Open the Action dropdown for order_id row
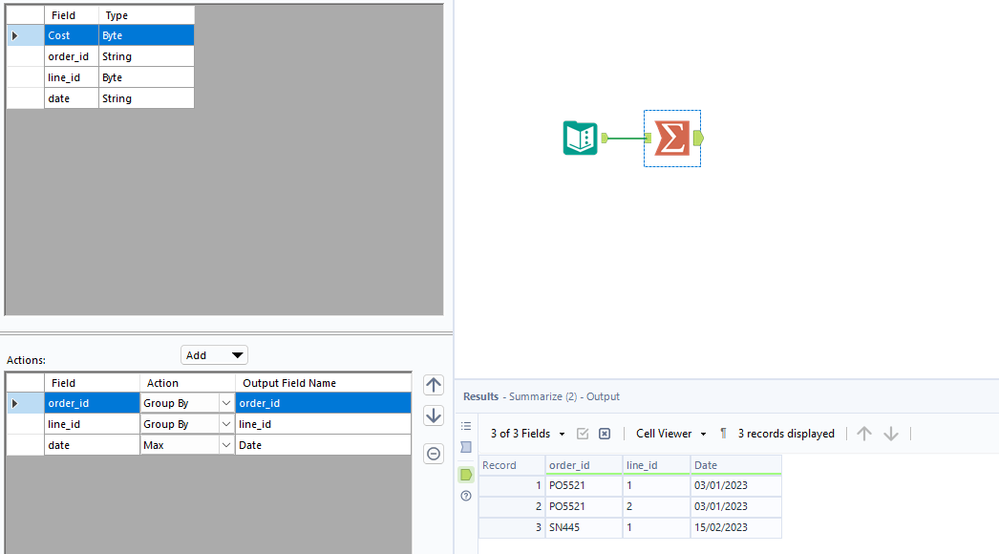Image resolution: width=999 pixels, height=554 pixels. [226, 403]
